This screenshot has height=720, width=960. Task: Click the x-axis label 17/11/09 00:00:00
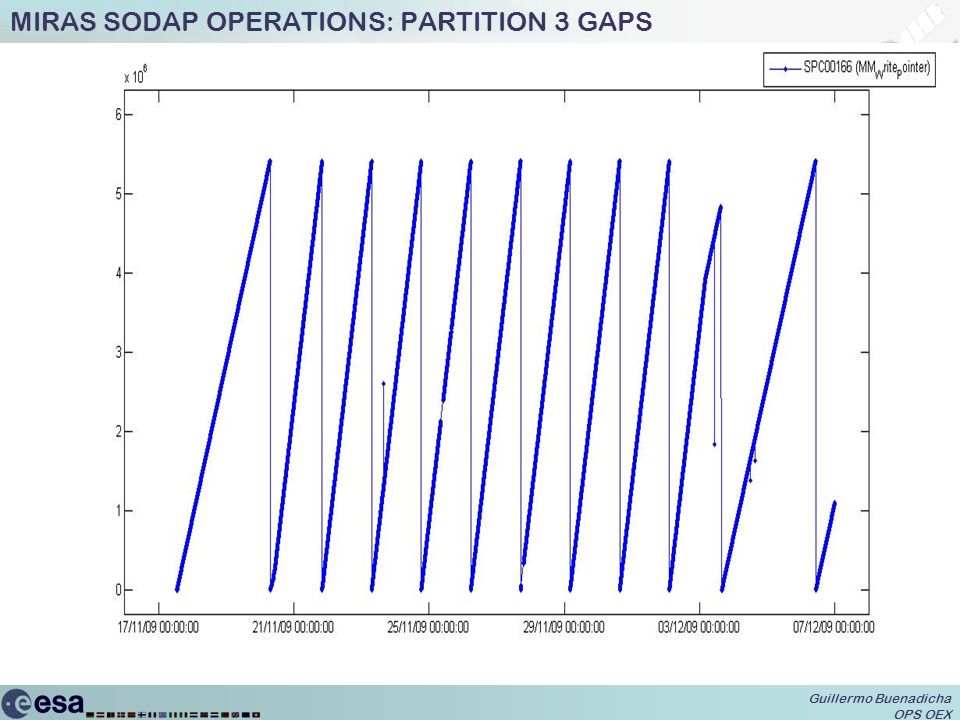(158, 627)
